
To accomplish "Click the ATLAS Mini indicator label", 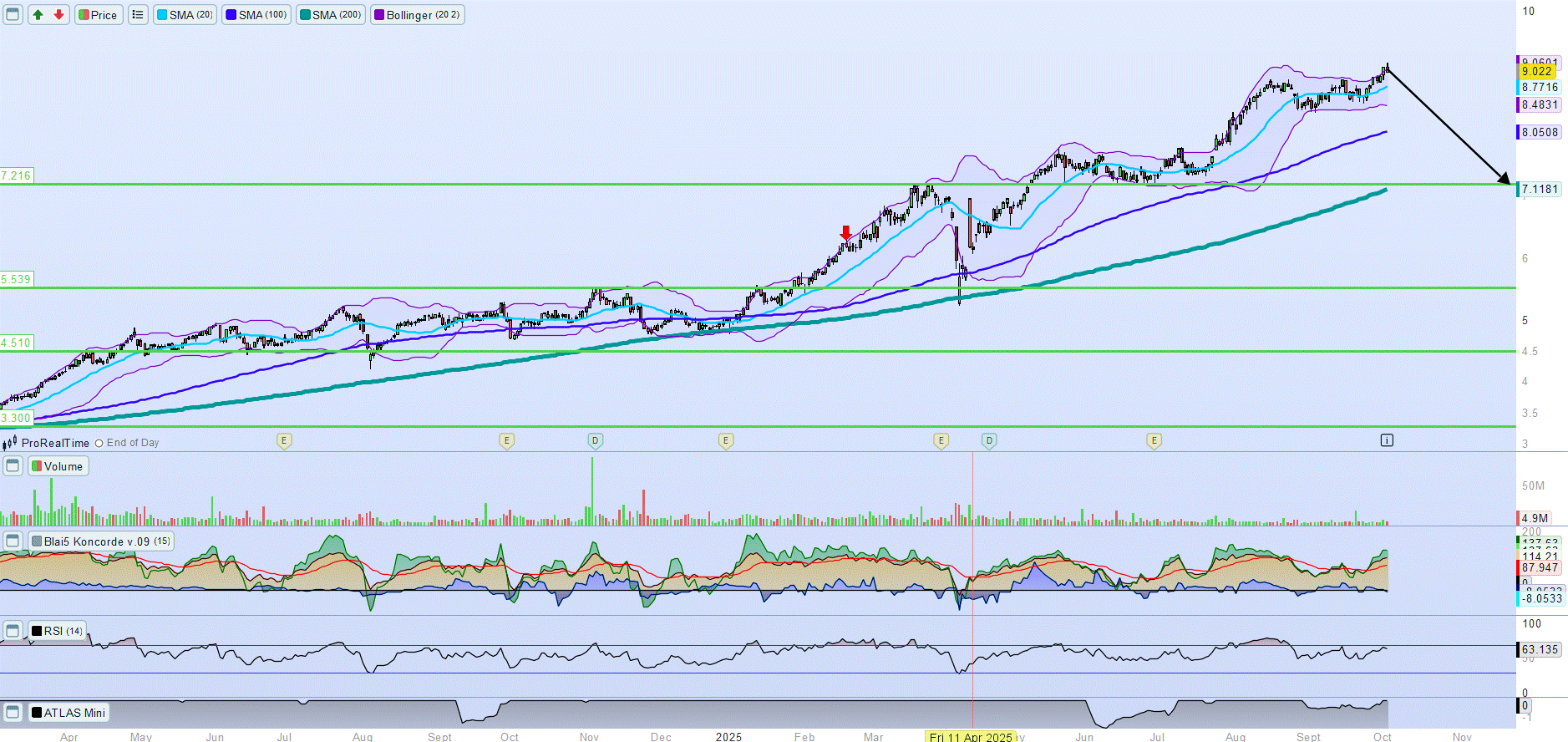I will 69,713.
